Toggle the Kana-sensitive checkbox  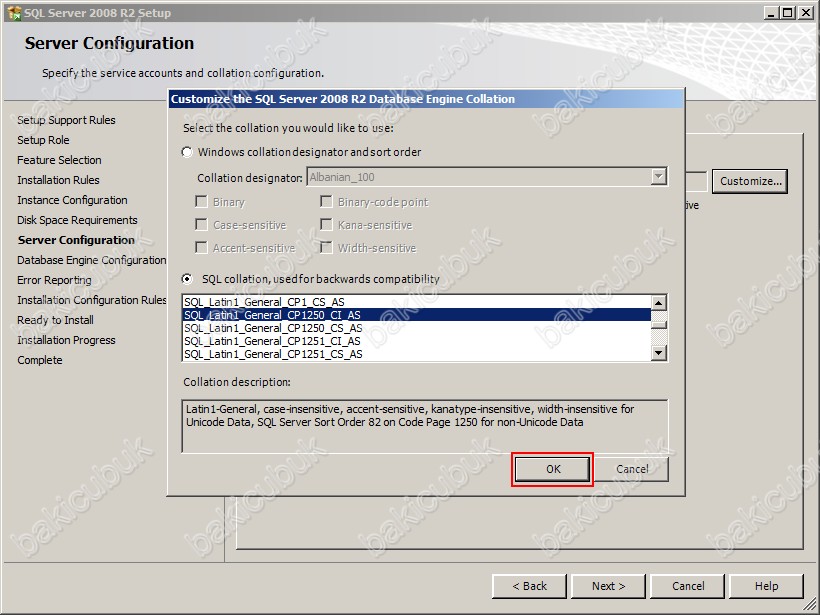326,225
